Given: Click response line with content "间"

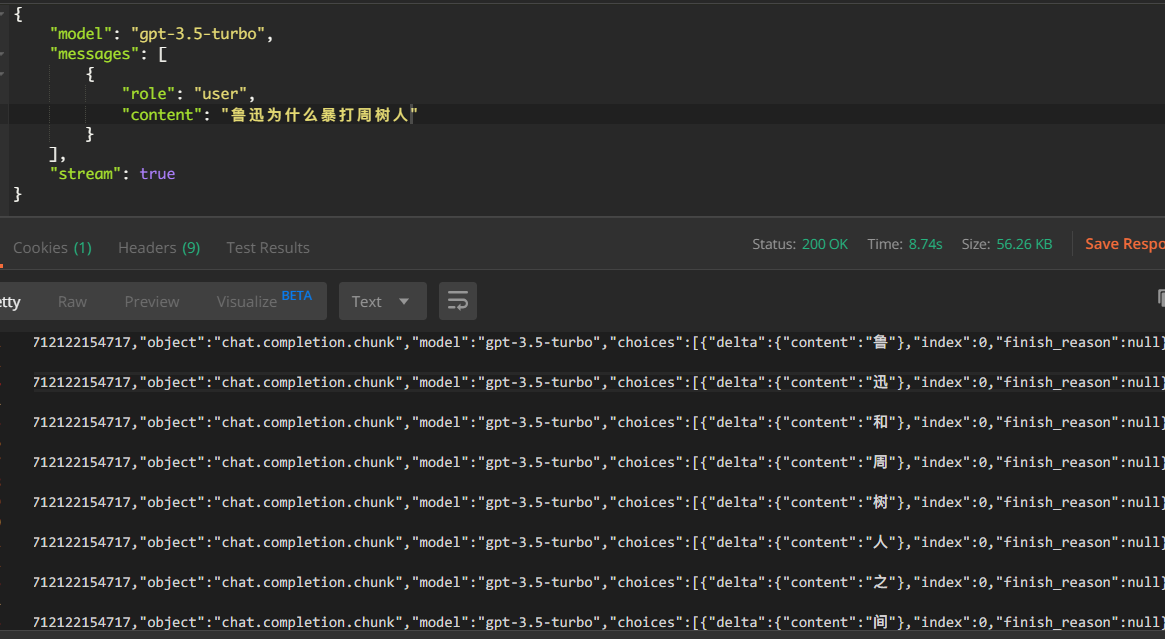Looking at the screenshot, I should (x=598, y=623).
